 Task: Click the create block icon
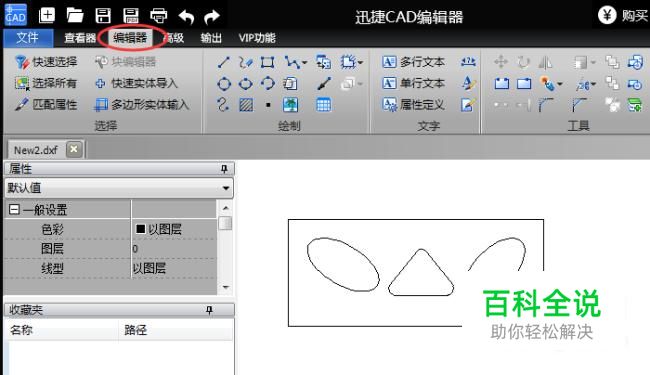pos(348,62)
